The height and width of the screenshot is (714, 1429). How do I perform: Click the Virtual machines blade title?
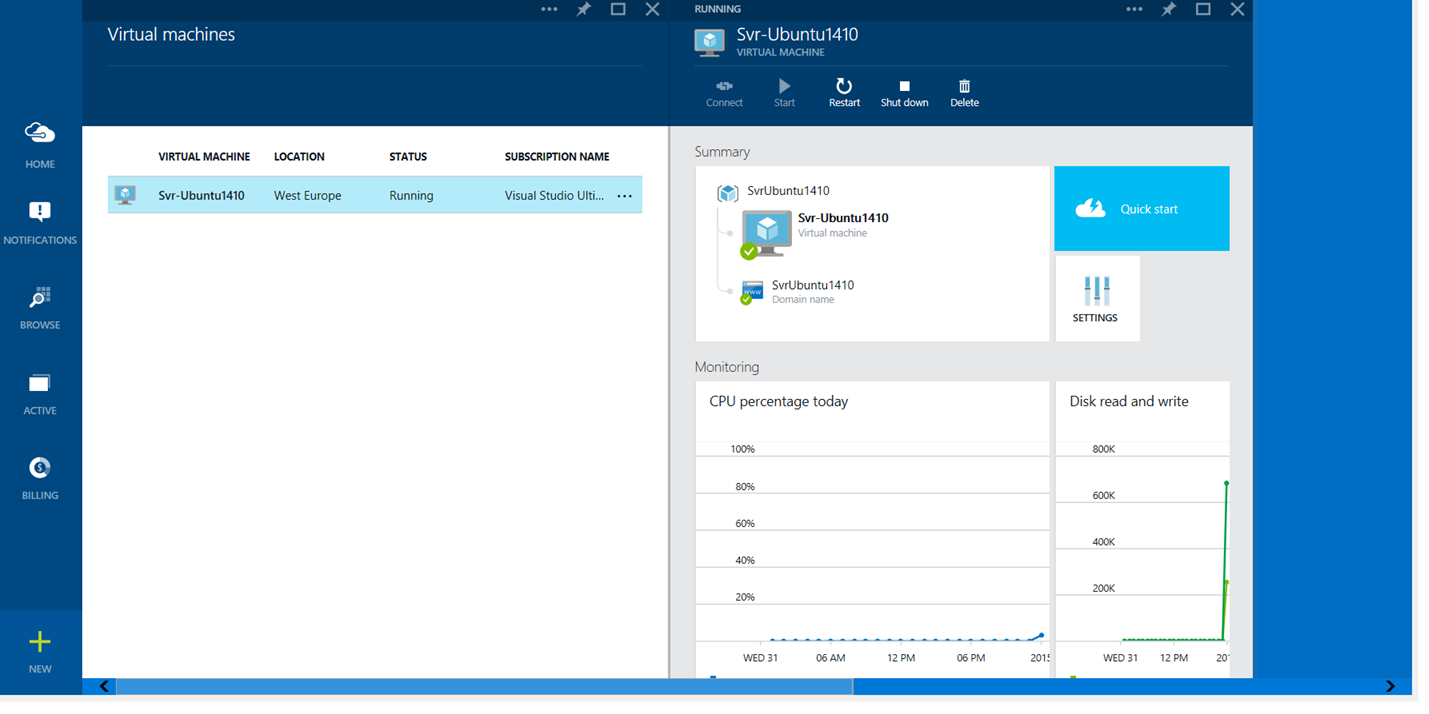[x=171, y=34]
